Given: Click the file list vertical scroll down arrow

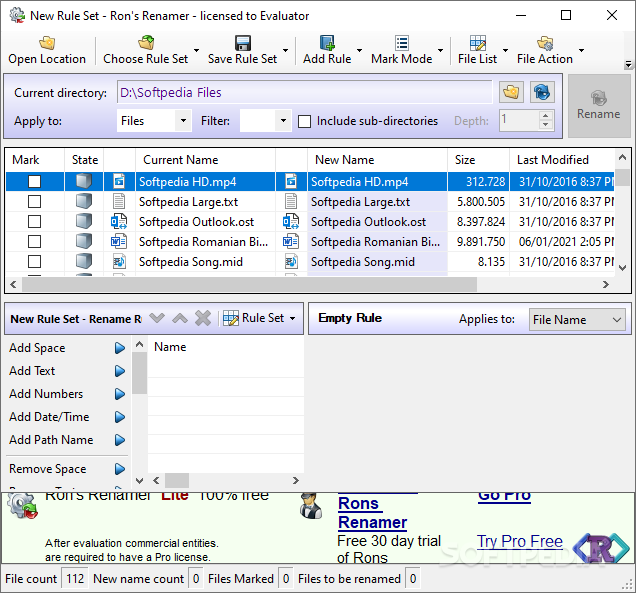Looking at the screenshot, I should click(623, 268).
